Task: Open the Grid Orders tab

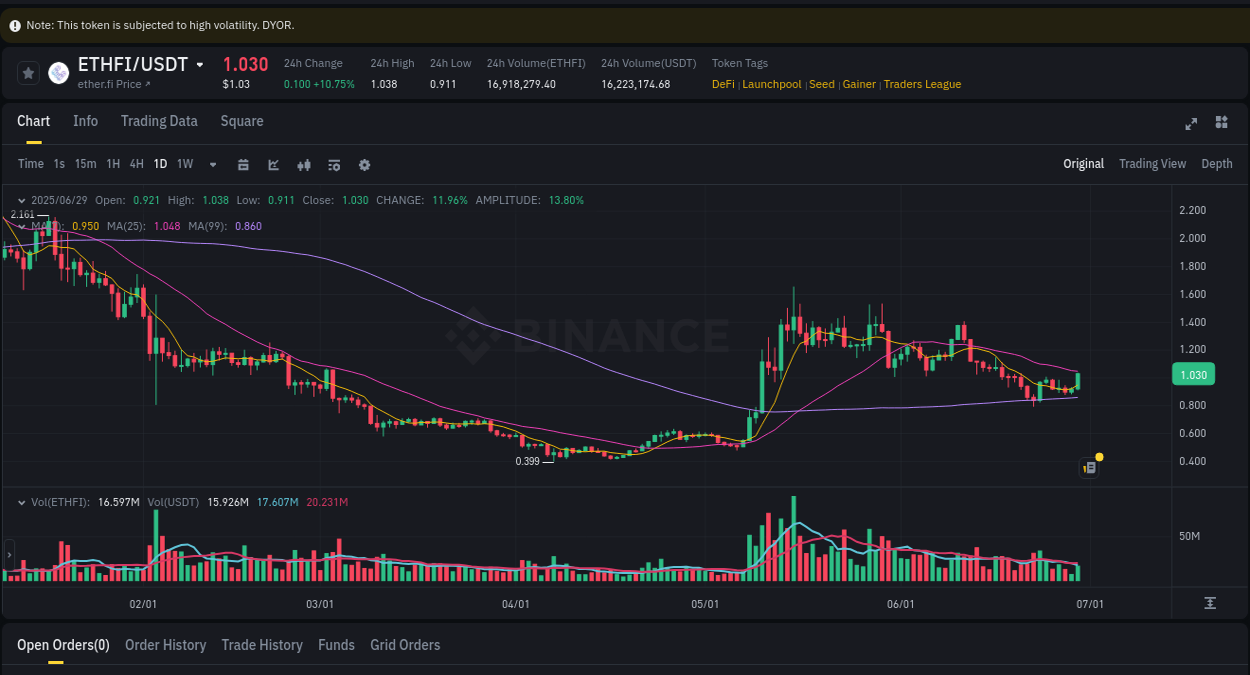Action: 405,645
